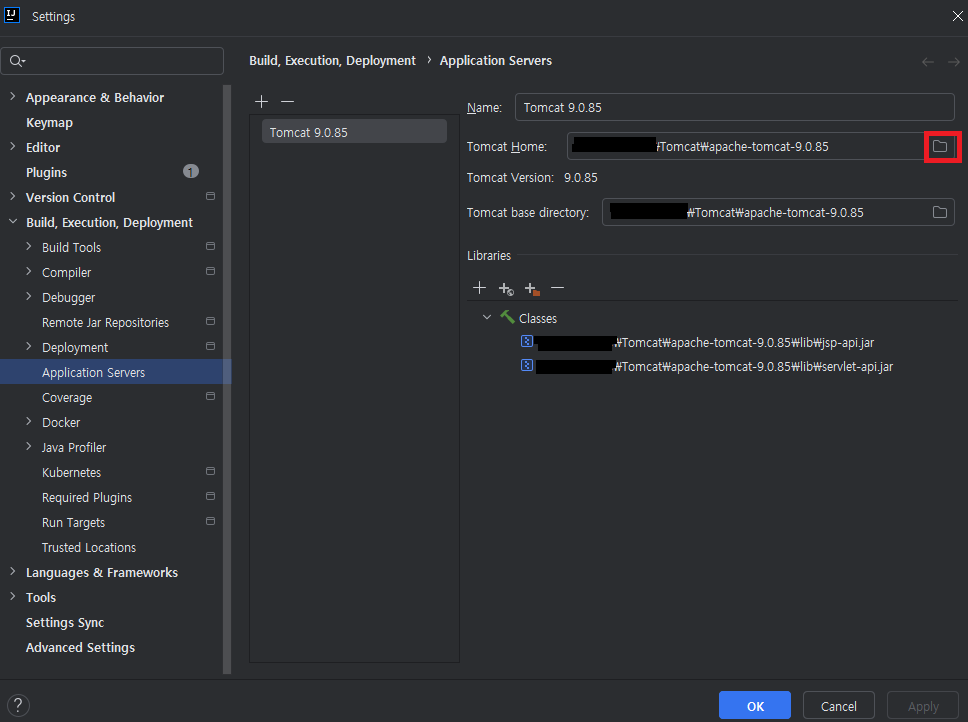Open the Plugins settings page
Viewport: 968px width, 722px height.
point(46,172)
